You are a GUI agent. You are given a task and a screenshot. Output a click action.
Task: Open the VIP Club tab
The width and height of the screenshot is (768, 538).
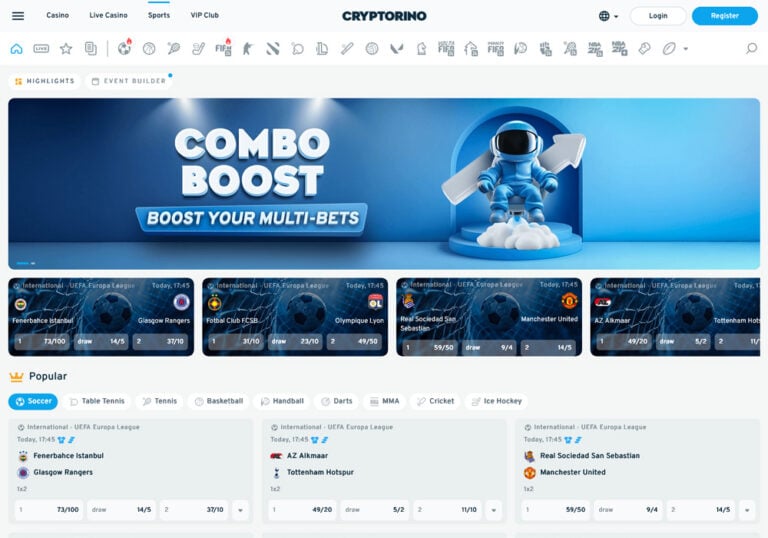(204, 16)
